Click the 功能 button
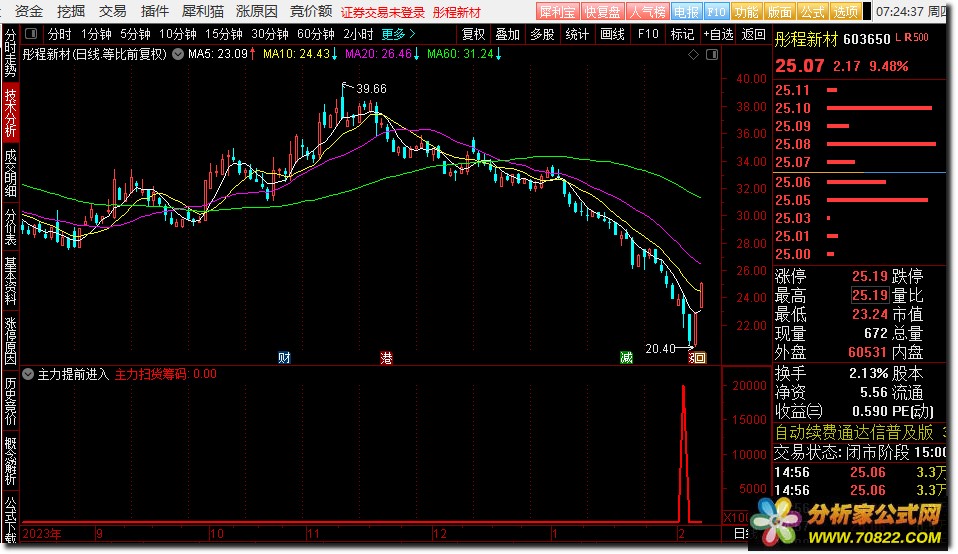 745,12
